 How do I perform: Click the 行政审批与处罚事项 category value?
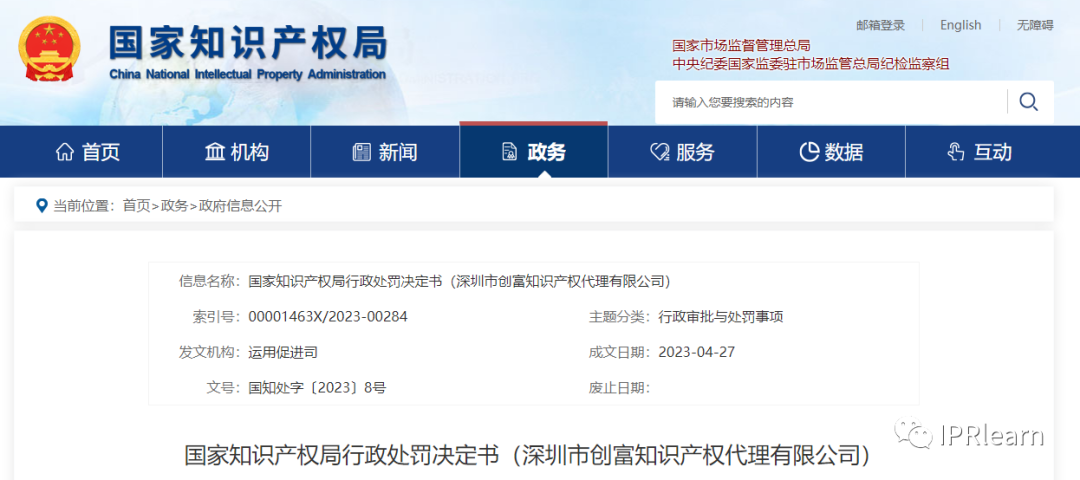click(720, 317)
